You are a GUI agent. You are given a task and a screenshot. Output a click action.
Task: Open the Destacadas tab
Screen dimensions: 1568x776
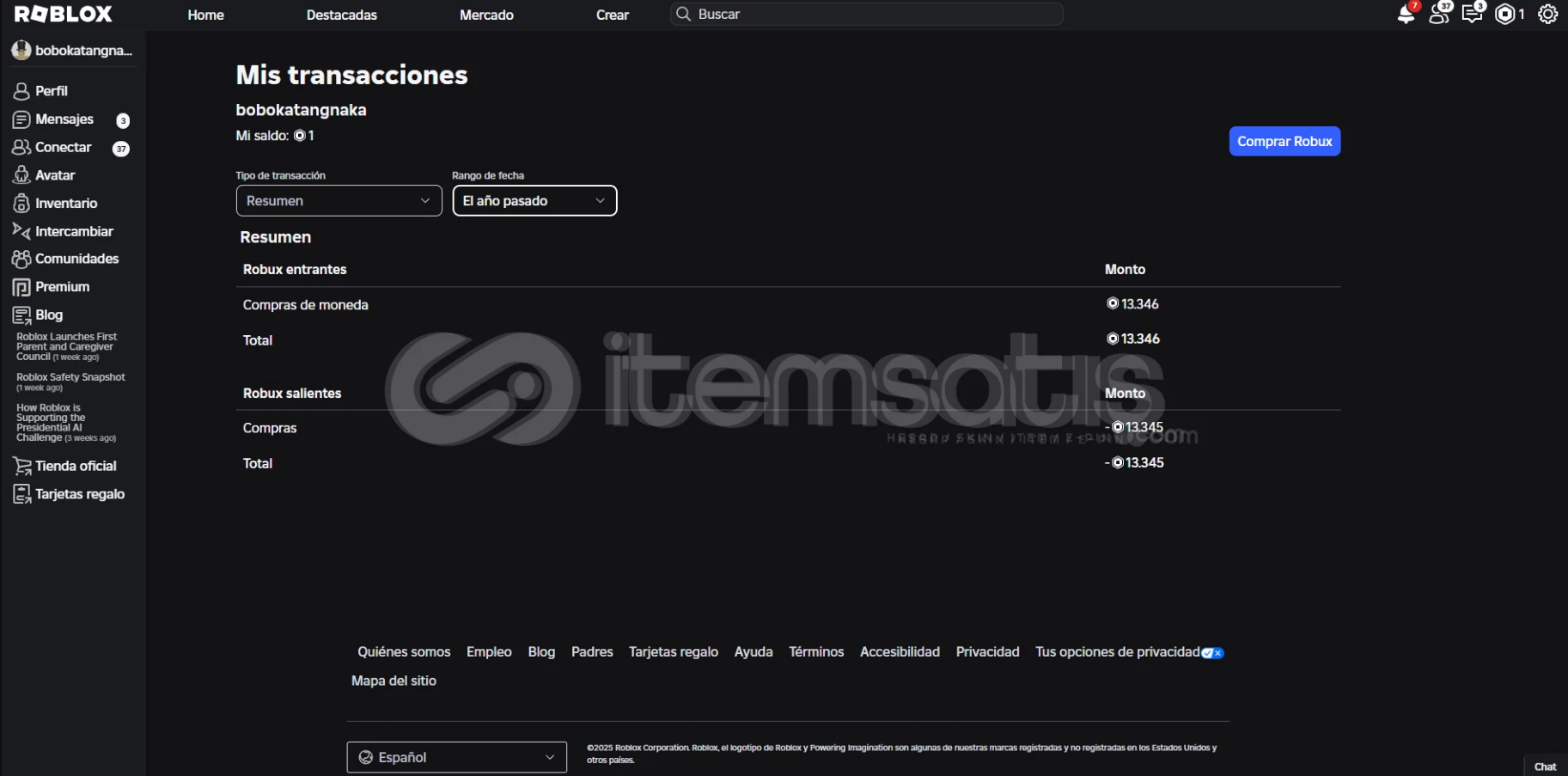tap(342, 15)
